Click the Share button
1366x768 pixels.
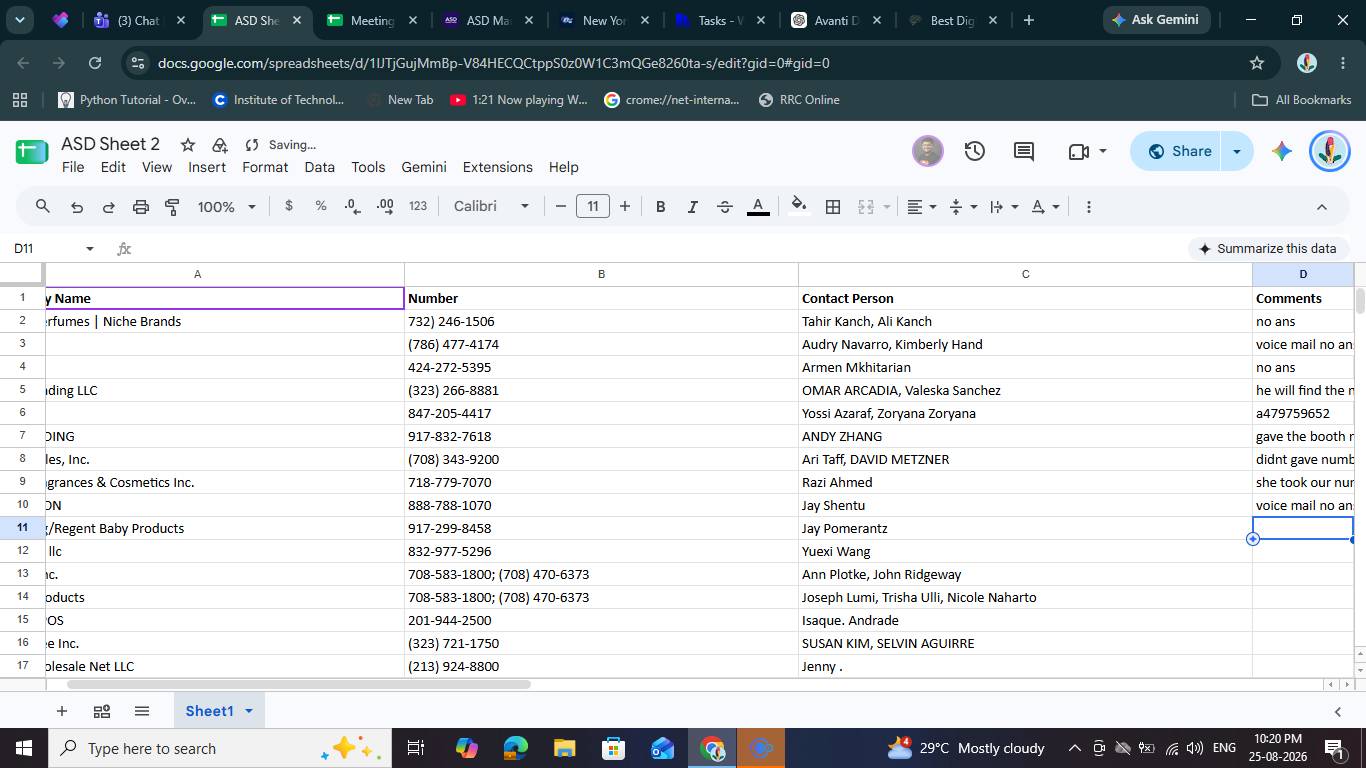(x=1179, y=151)
